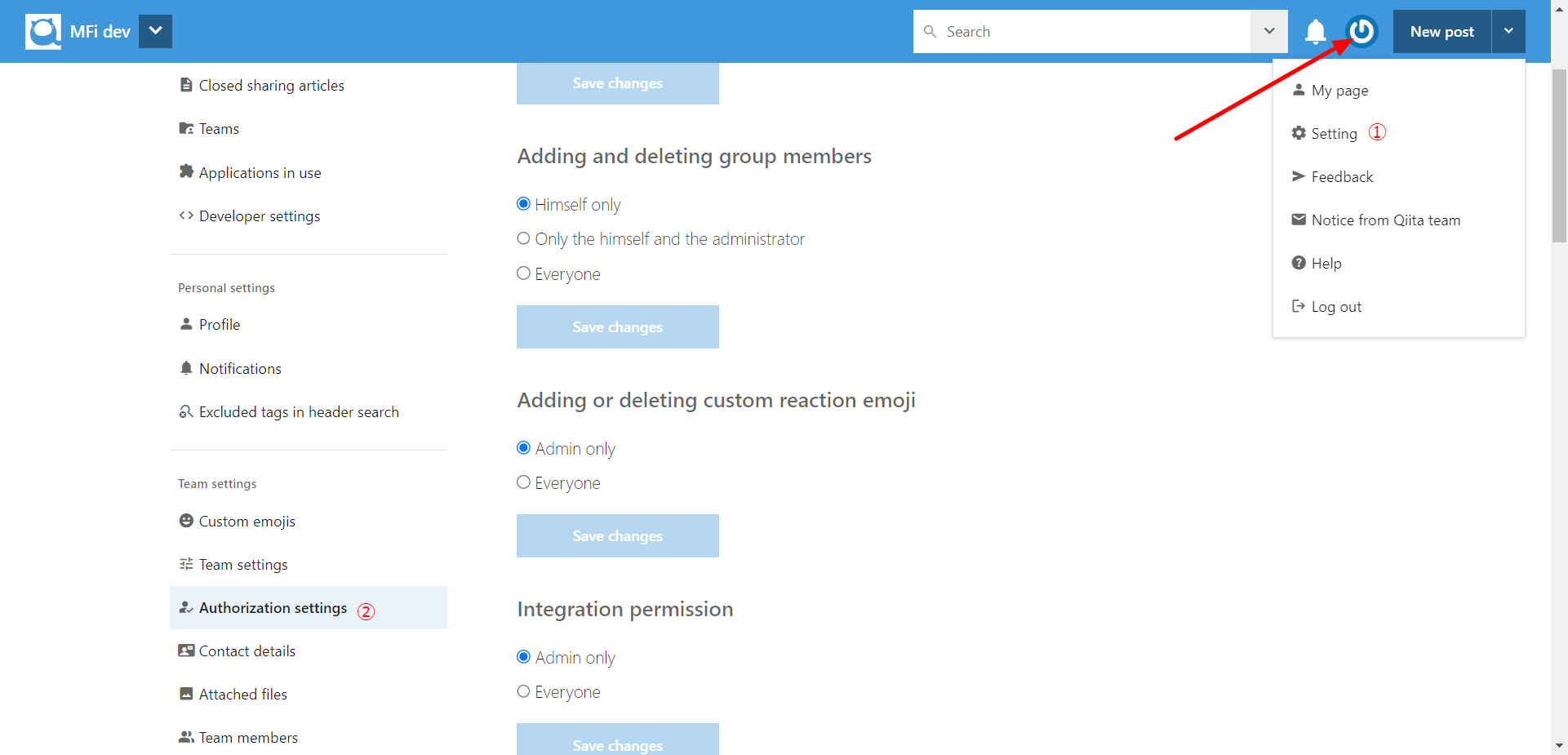Click the Attached files image icon
Viewport: 1568px width, 755px height.
point(186,694)
